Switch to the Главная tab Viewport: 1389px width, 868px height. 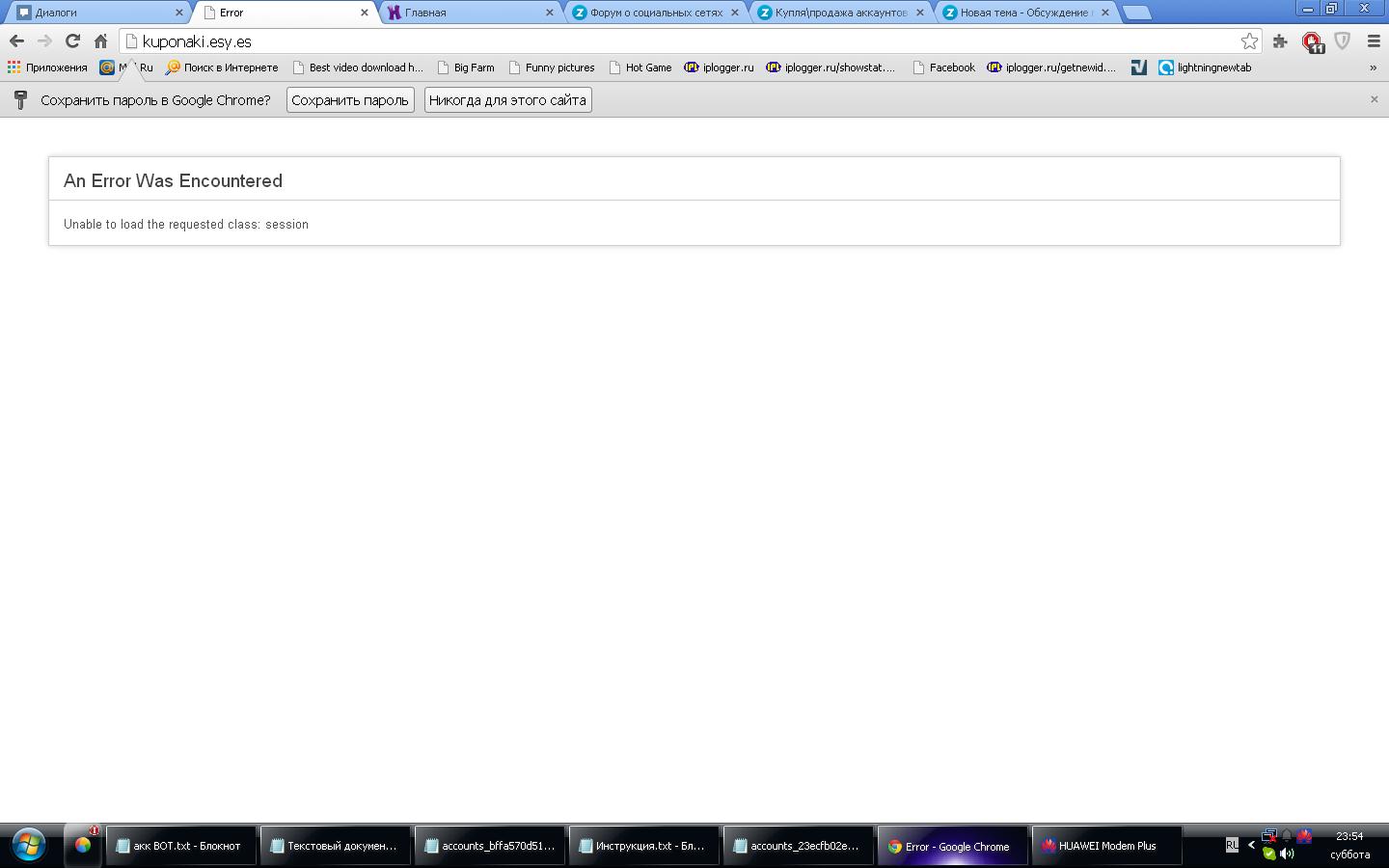click(471, 13)
